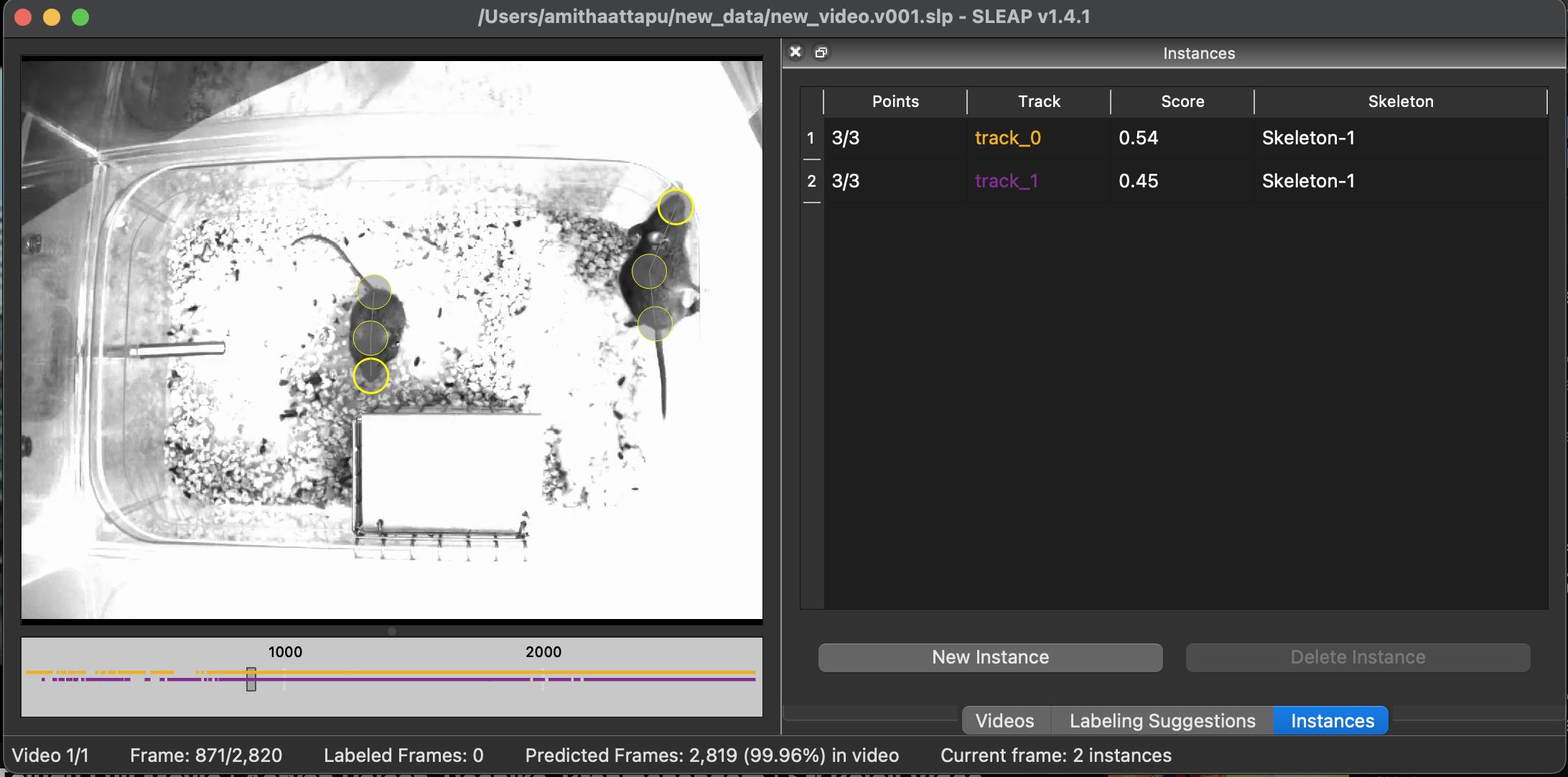Select the Instances tab
Screen dimensions: 1568x777
click(1332, 720)
